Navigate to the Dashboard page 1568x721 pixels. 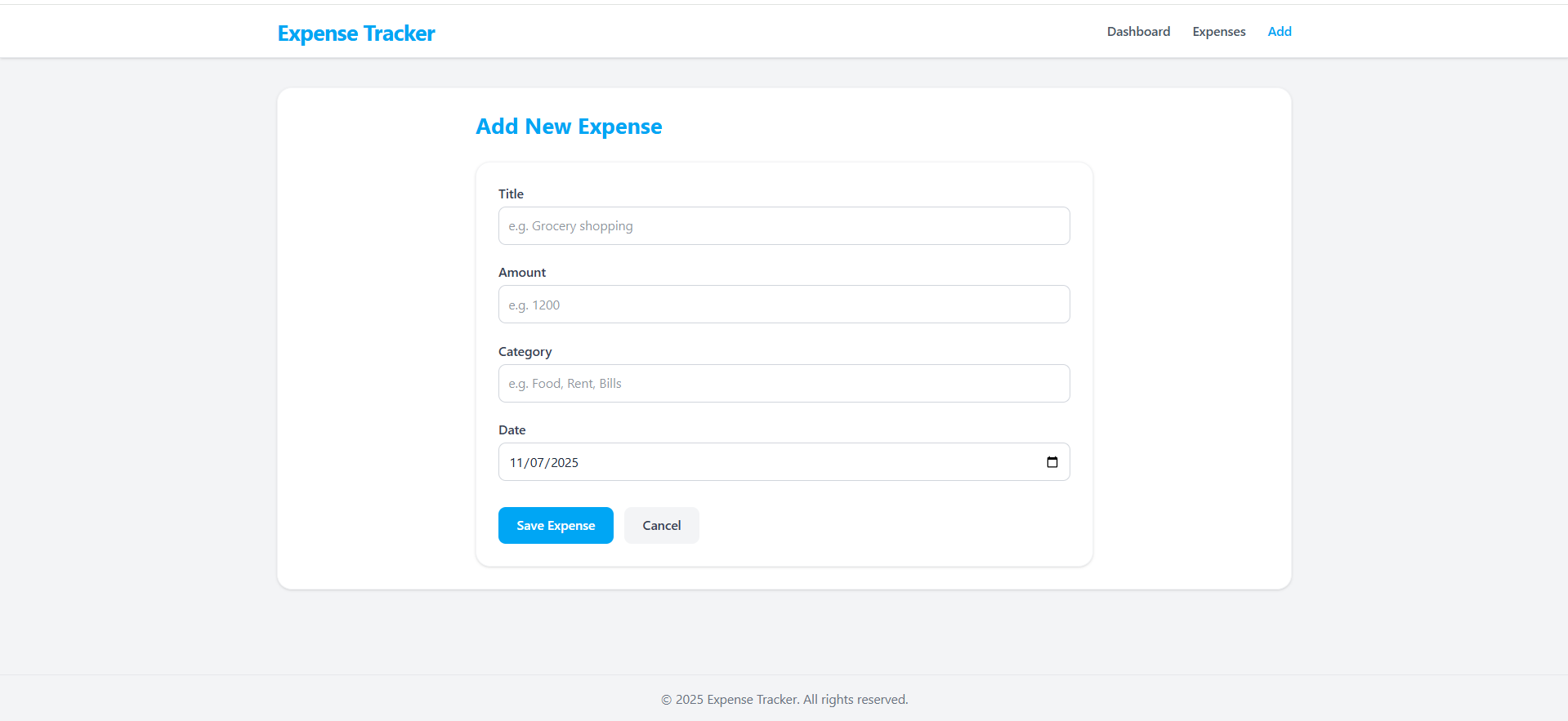(1138, 31)
